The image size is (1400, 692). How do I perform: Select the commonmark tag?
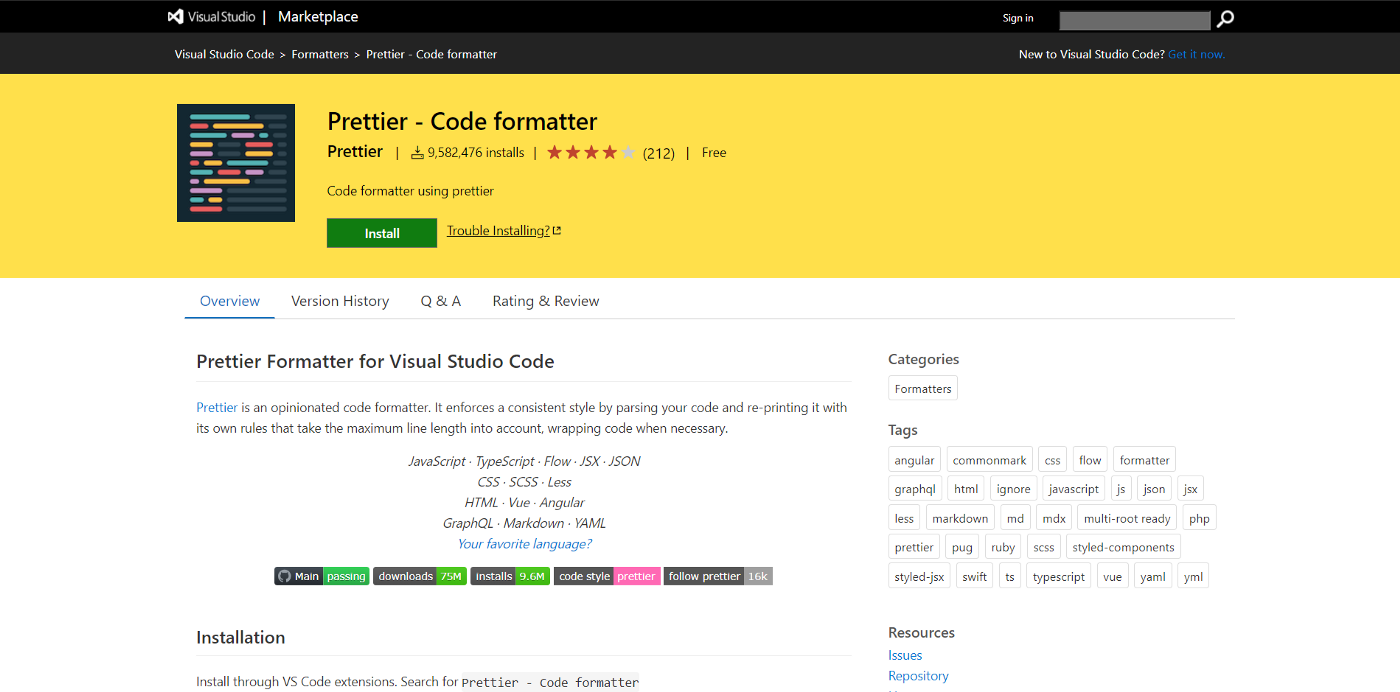point(990,460)
